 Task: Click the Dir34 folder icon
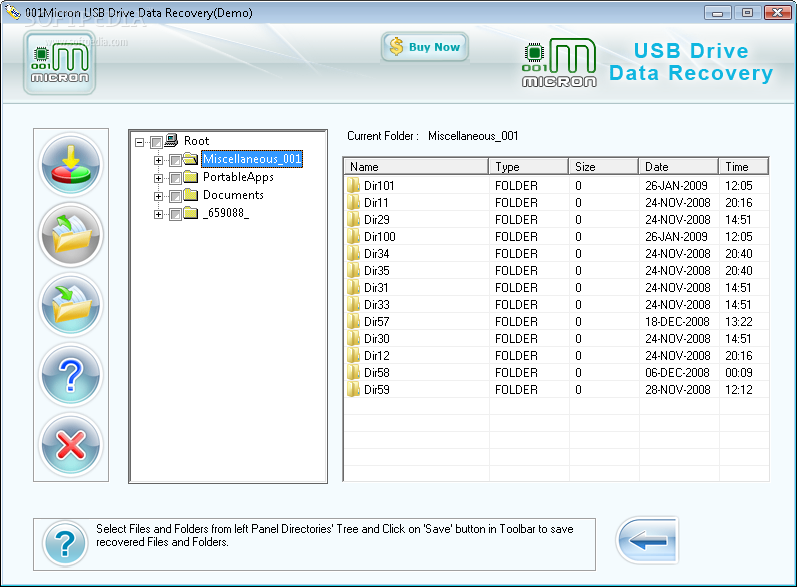click(353, 253)
